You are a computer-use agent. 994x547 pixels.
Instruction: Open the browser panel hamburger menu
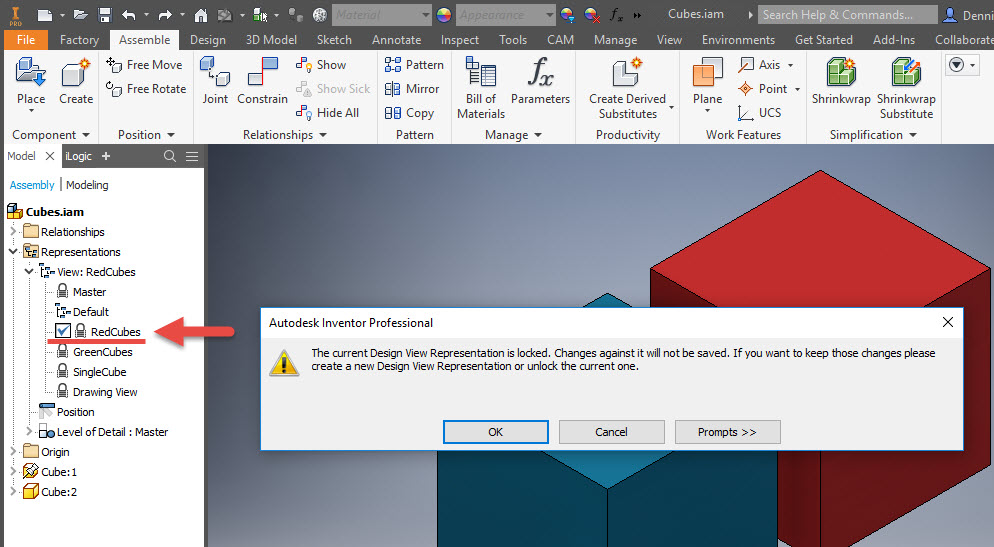[x=192, y=156]
